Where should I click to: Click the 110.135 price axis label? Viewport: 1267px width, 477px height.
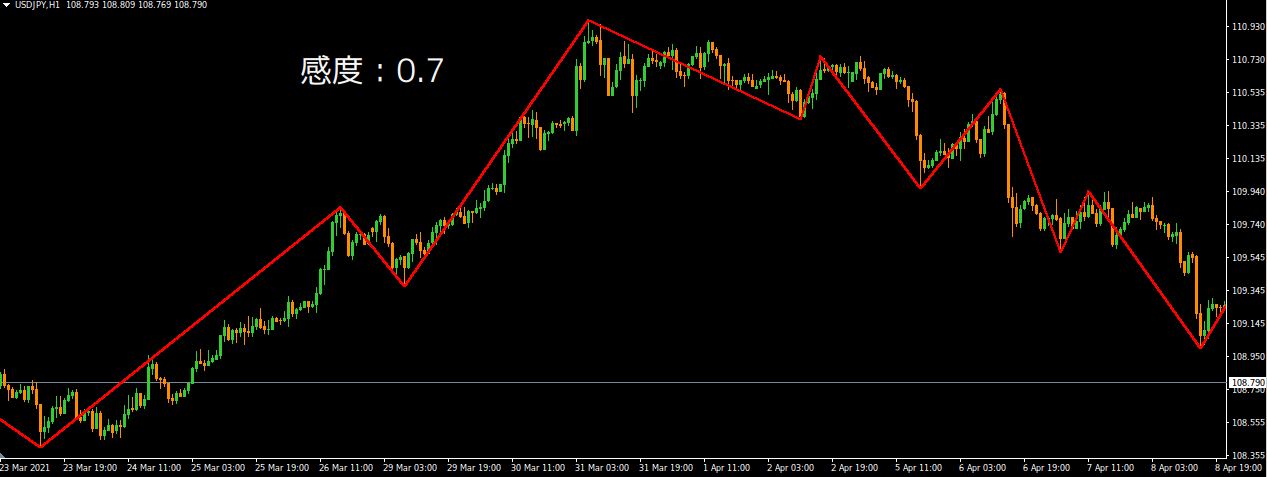click(1248, 159)
